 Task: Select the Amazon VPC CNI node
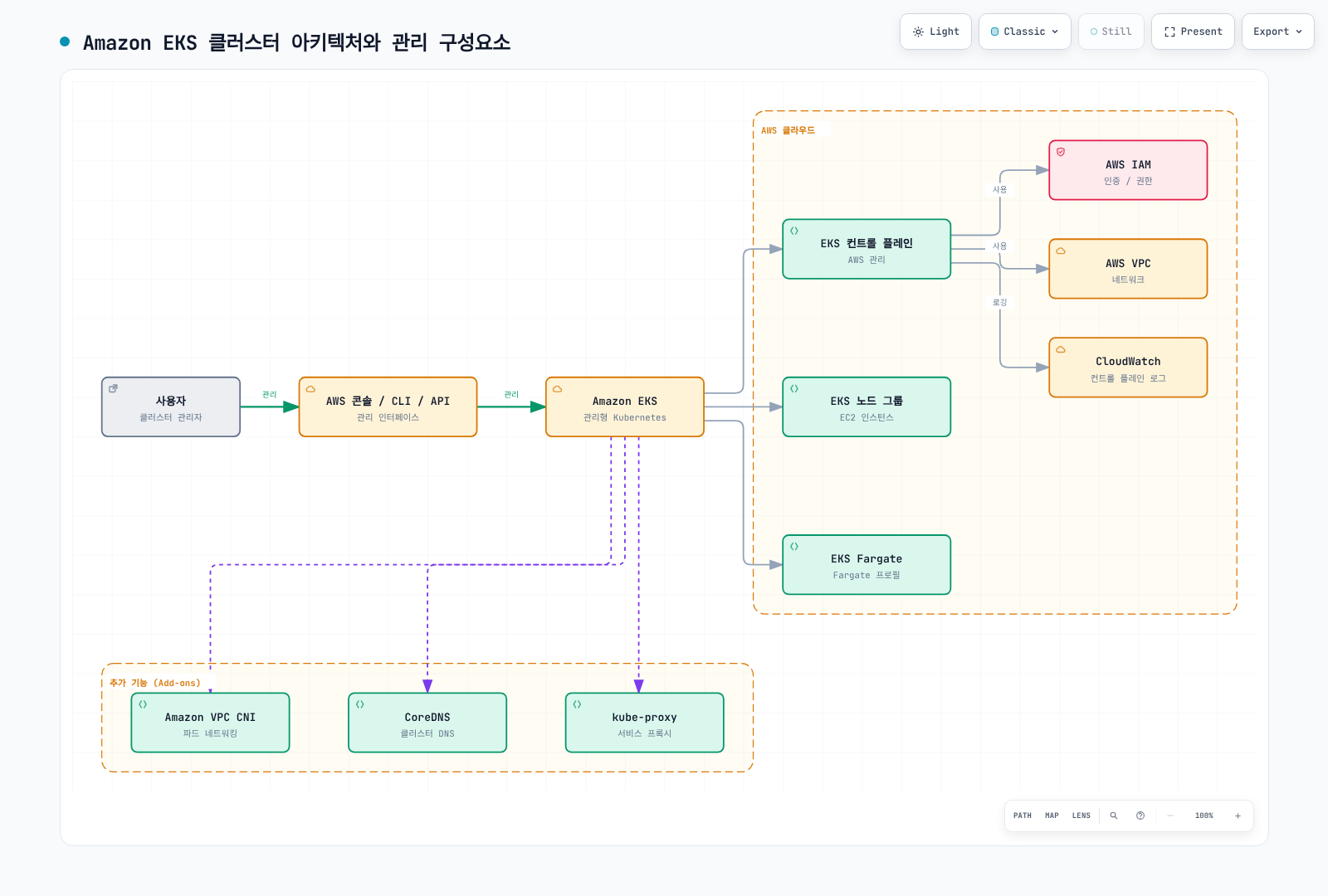(210, 723)
